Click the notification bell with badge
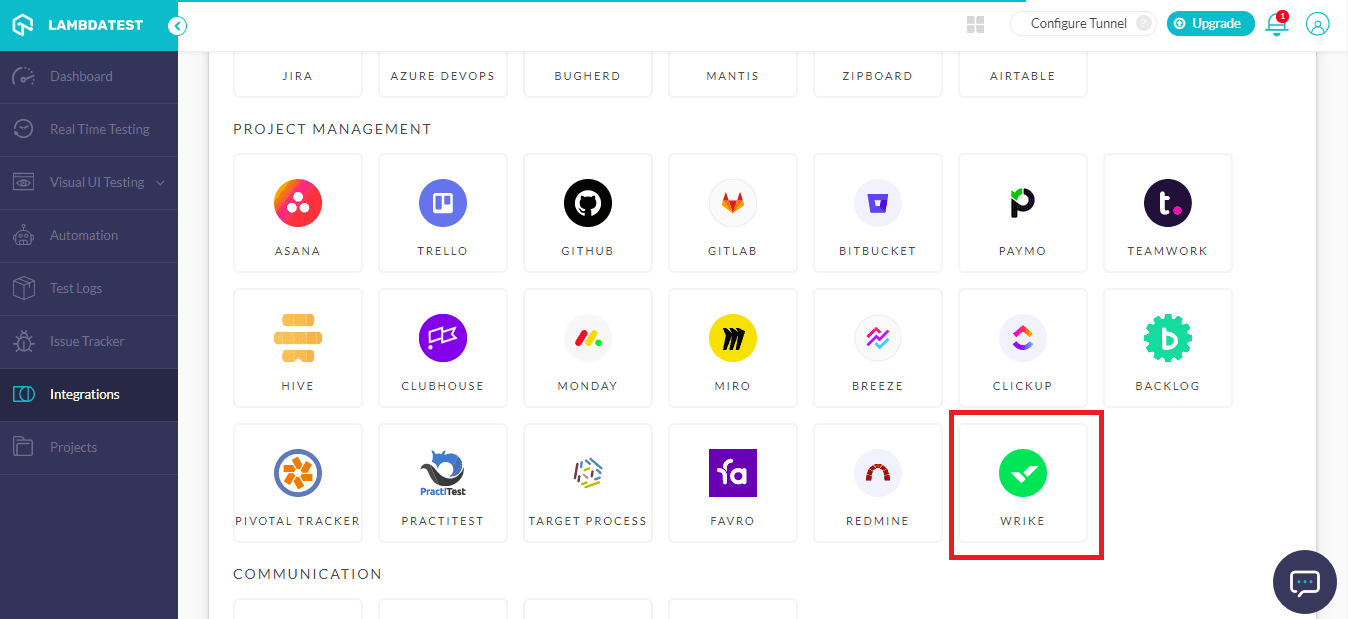Viewport: 1348px width, 619px height. tap(1277, 25)
